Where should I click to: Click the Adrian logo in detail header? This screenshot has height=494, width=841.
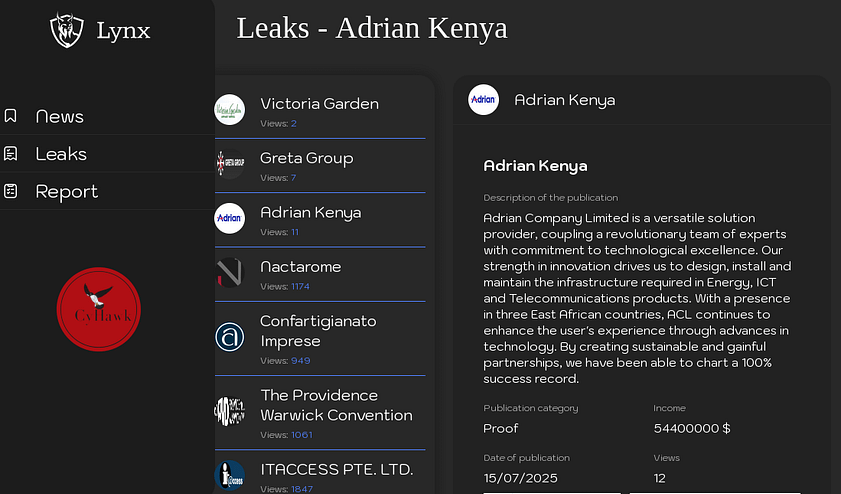click(483, 99)
